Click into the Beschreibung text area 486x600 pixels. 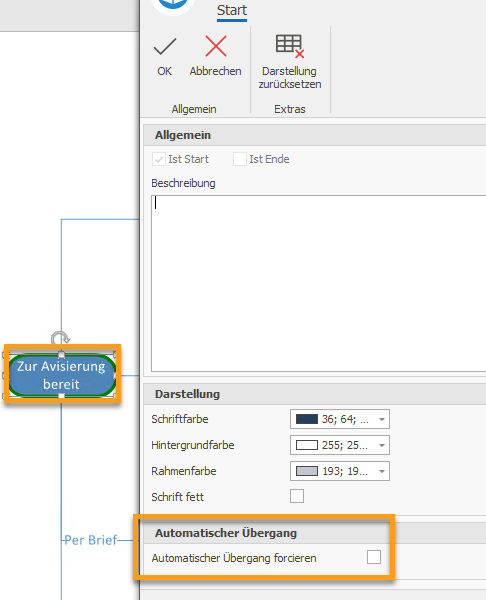318,284
